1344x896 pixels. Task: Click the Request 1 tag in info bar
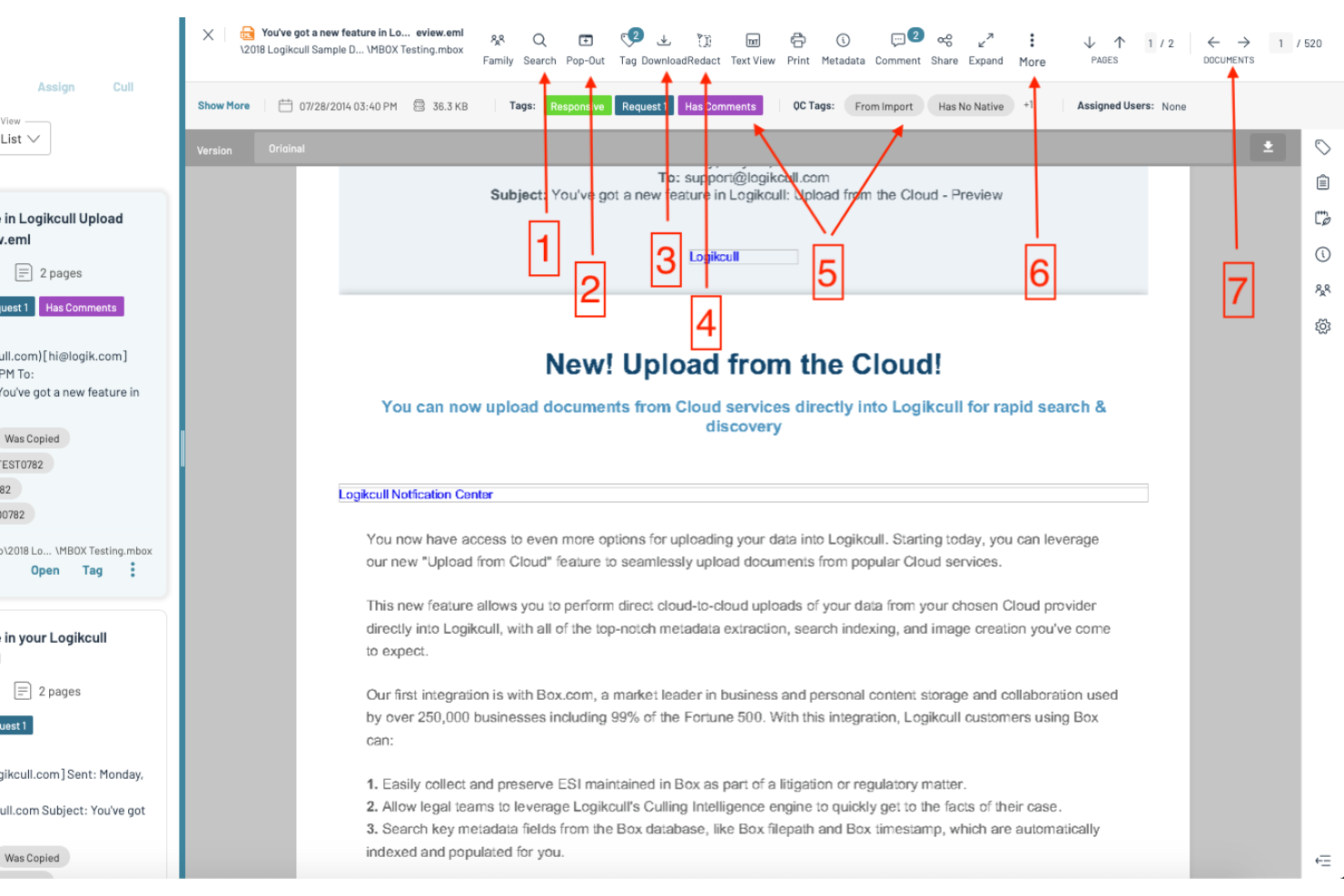644,106
